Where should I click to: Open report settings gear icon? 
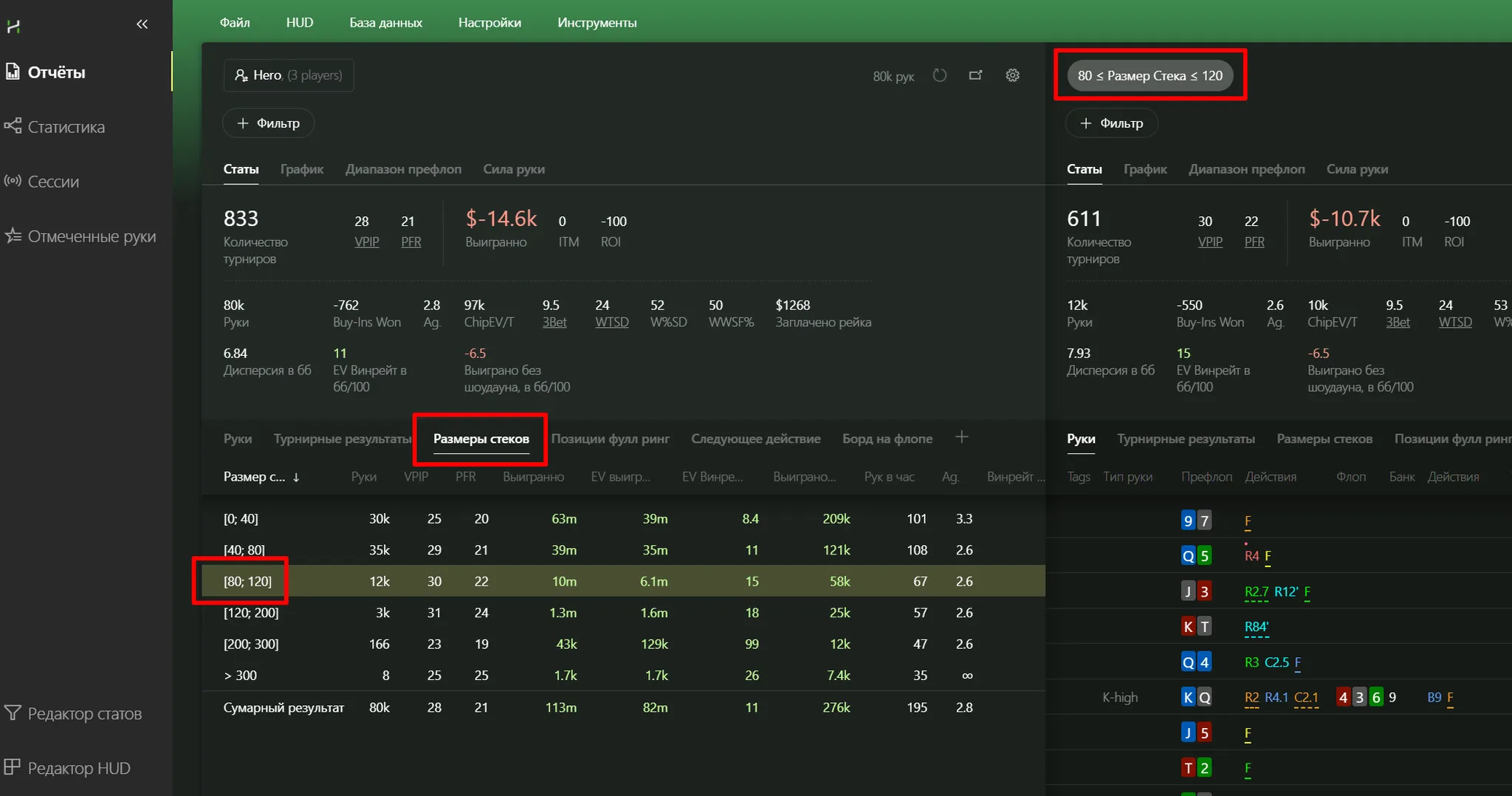tap(1012, 75)
